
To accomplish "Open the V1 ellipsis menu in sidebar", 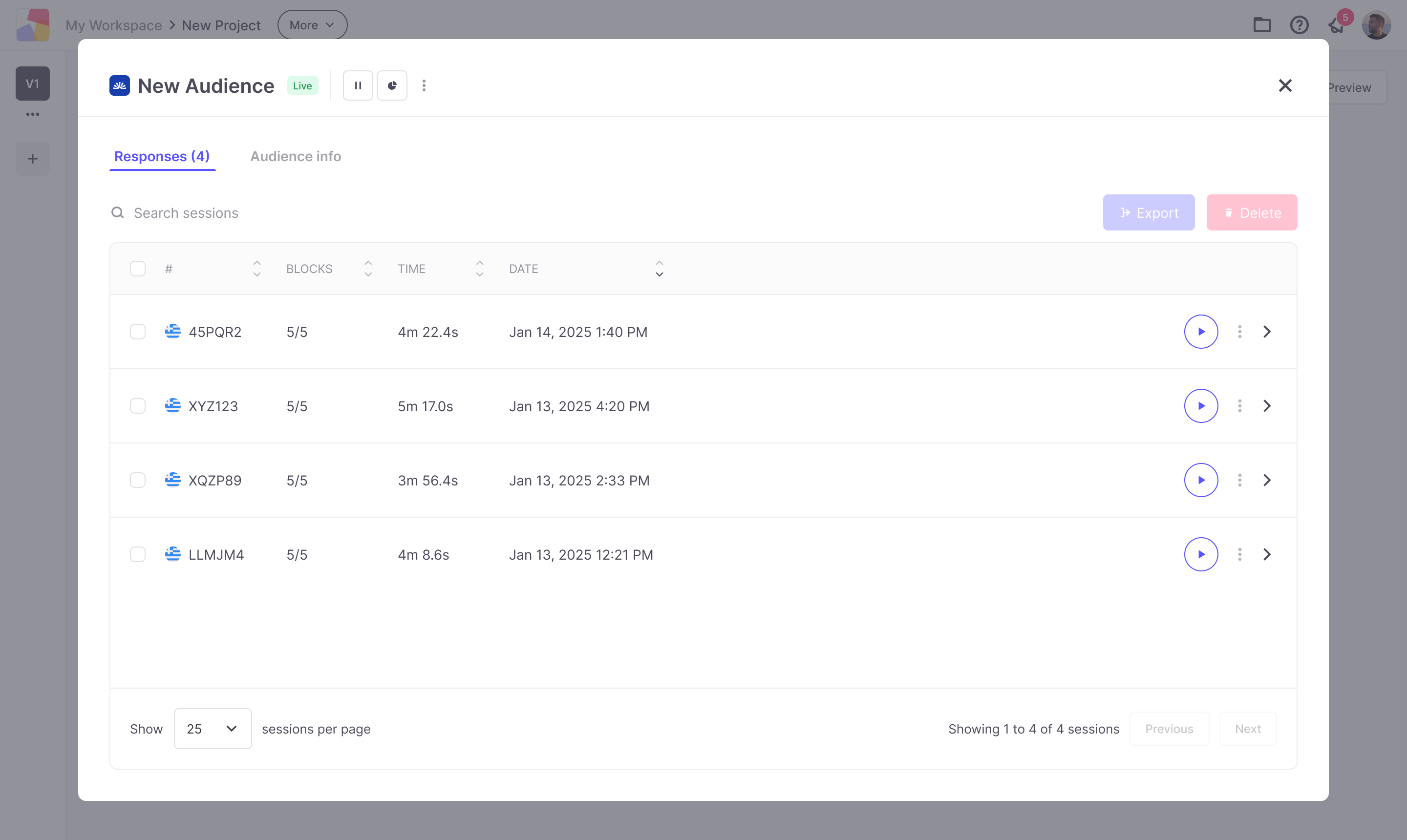I will pyautogui.click(x=33, y=114).
